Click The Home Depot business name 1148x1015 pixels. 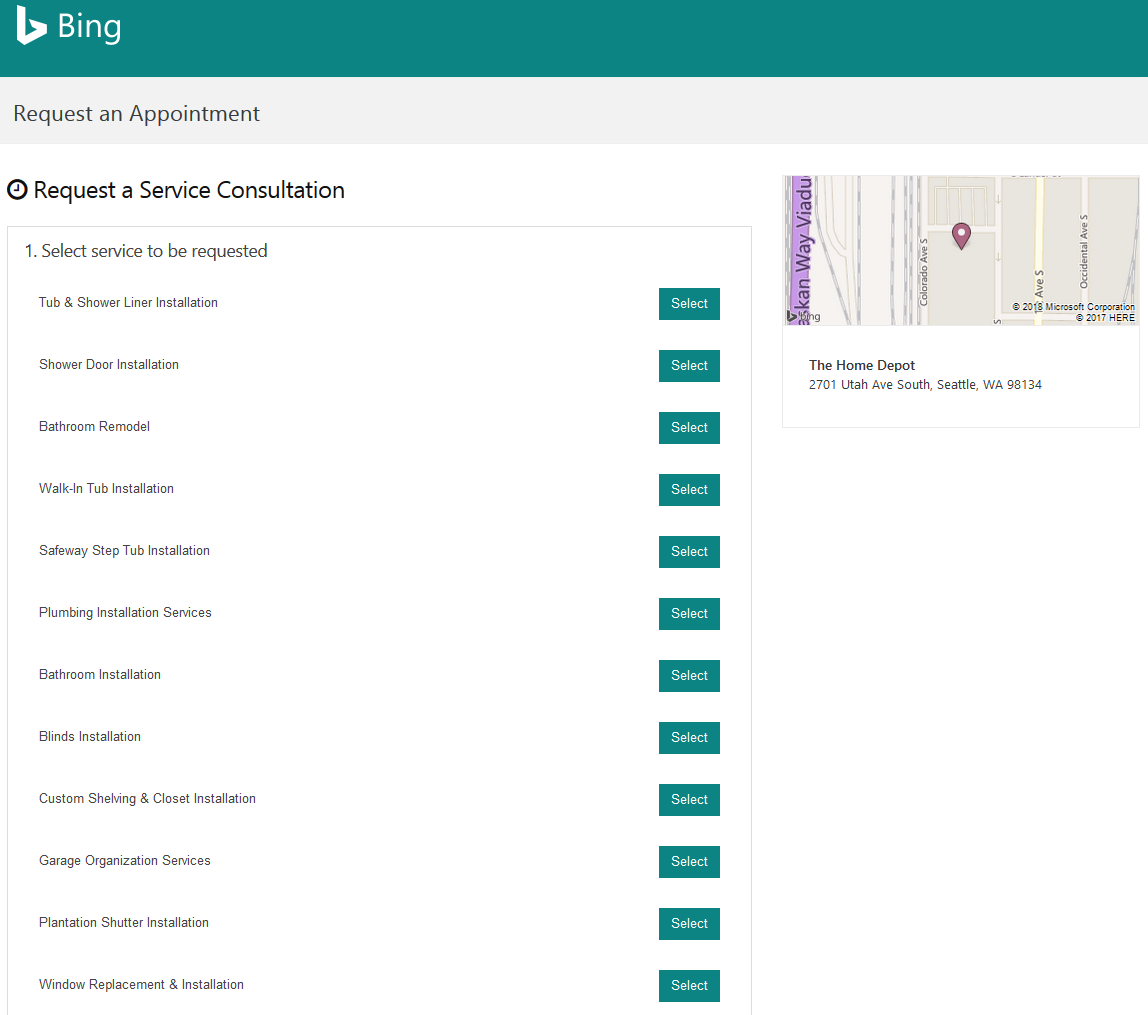pos(862,366)
